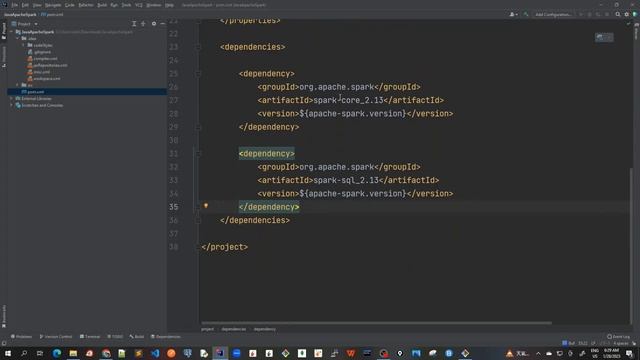Click the Structure vertical side tab
This screenshot has width=640, height=360.
click(4, 56)
